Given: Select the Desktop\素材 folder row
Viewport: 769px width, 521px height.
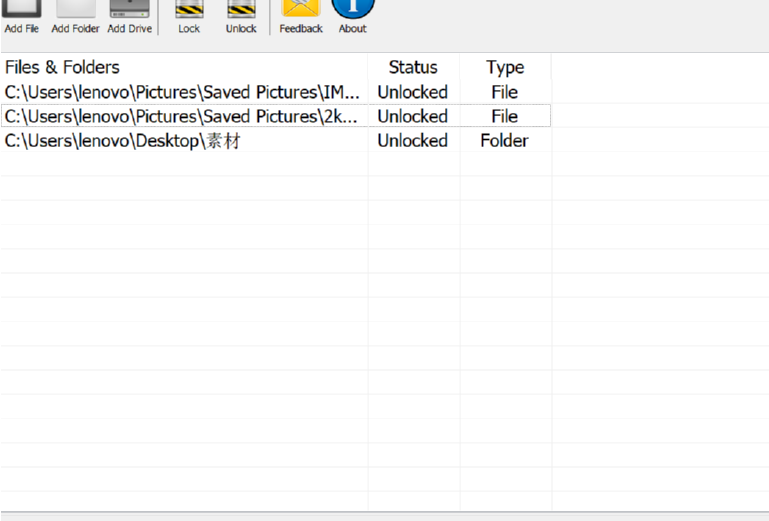Looking at the screenshot, I should 276,141.
